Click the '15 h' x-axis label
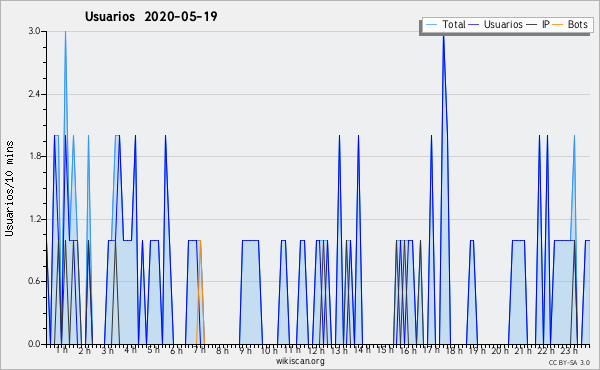The width and height of the screenshot is (600, 370). (x=385, y=350)
